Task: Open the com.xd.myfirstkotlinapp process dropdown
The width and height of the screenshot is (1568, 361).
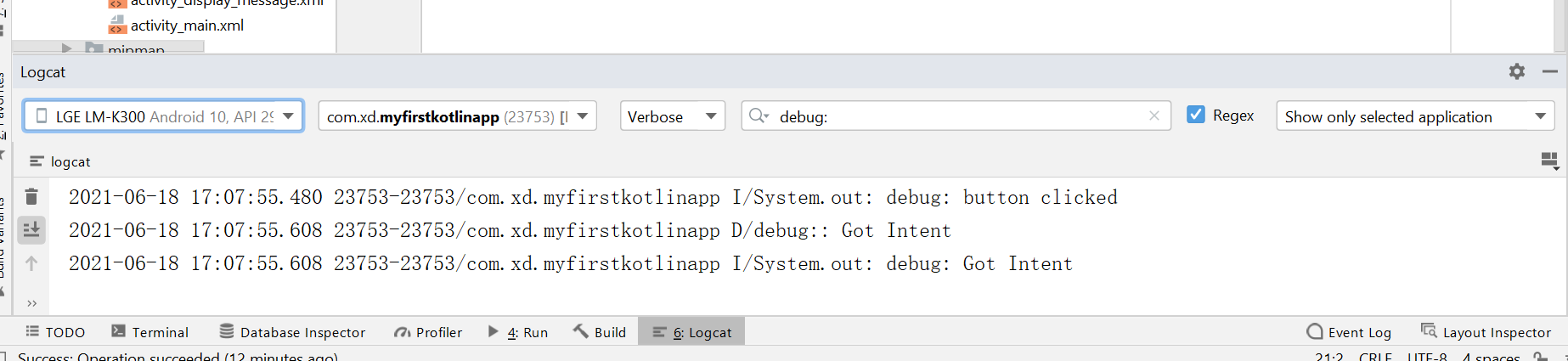Action: pyautogui.click(x=457, y=116)
